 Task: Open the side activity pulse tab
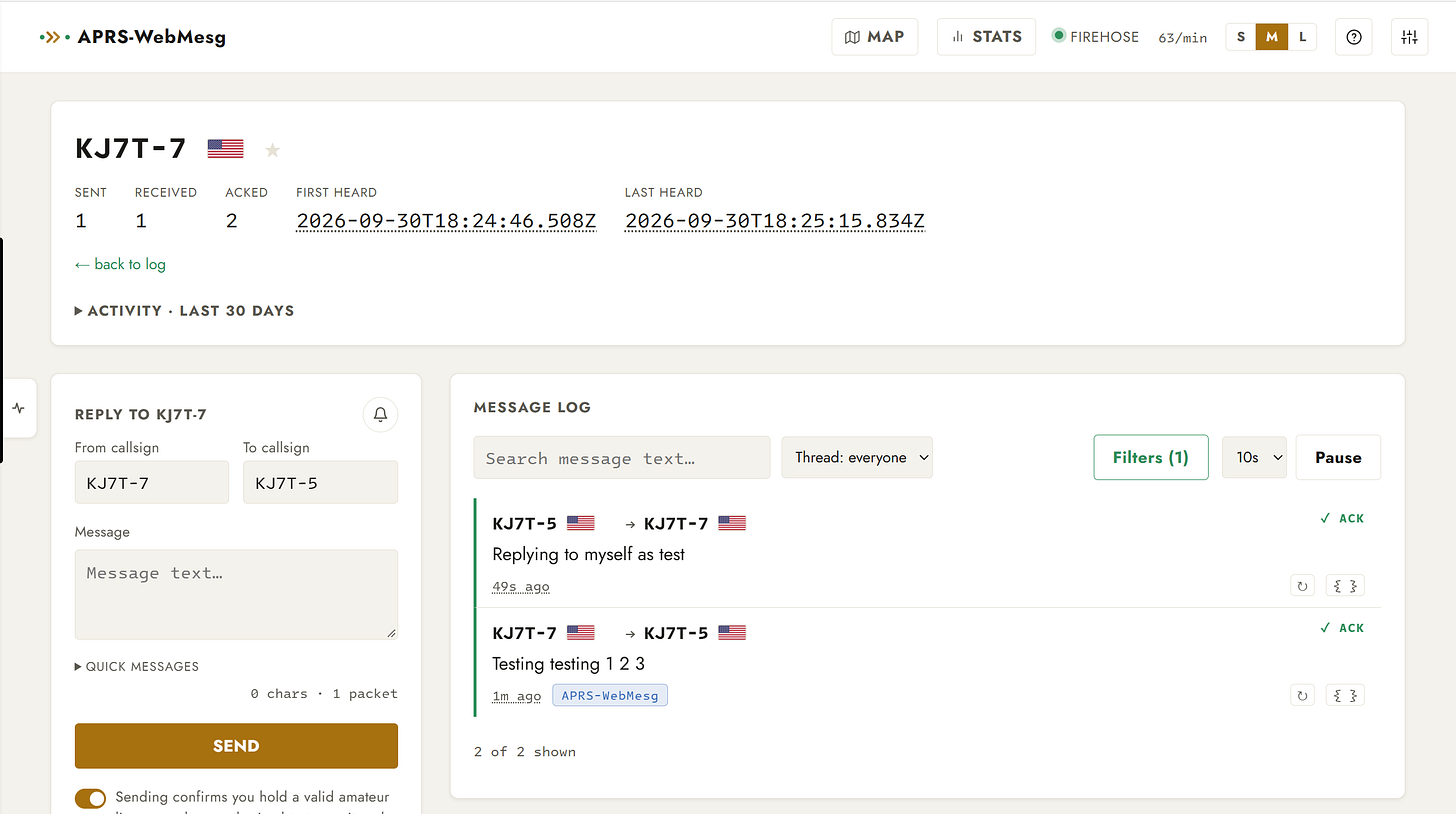tap(19, 408)
